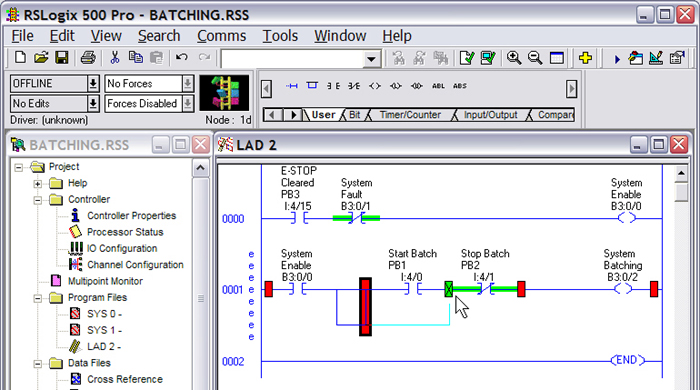
Task: Undo the last action
Action: coord(181,58)
